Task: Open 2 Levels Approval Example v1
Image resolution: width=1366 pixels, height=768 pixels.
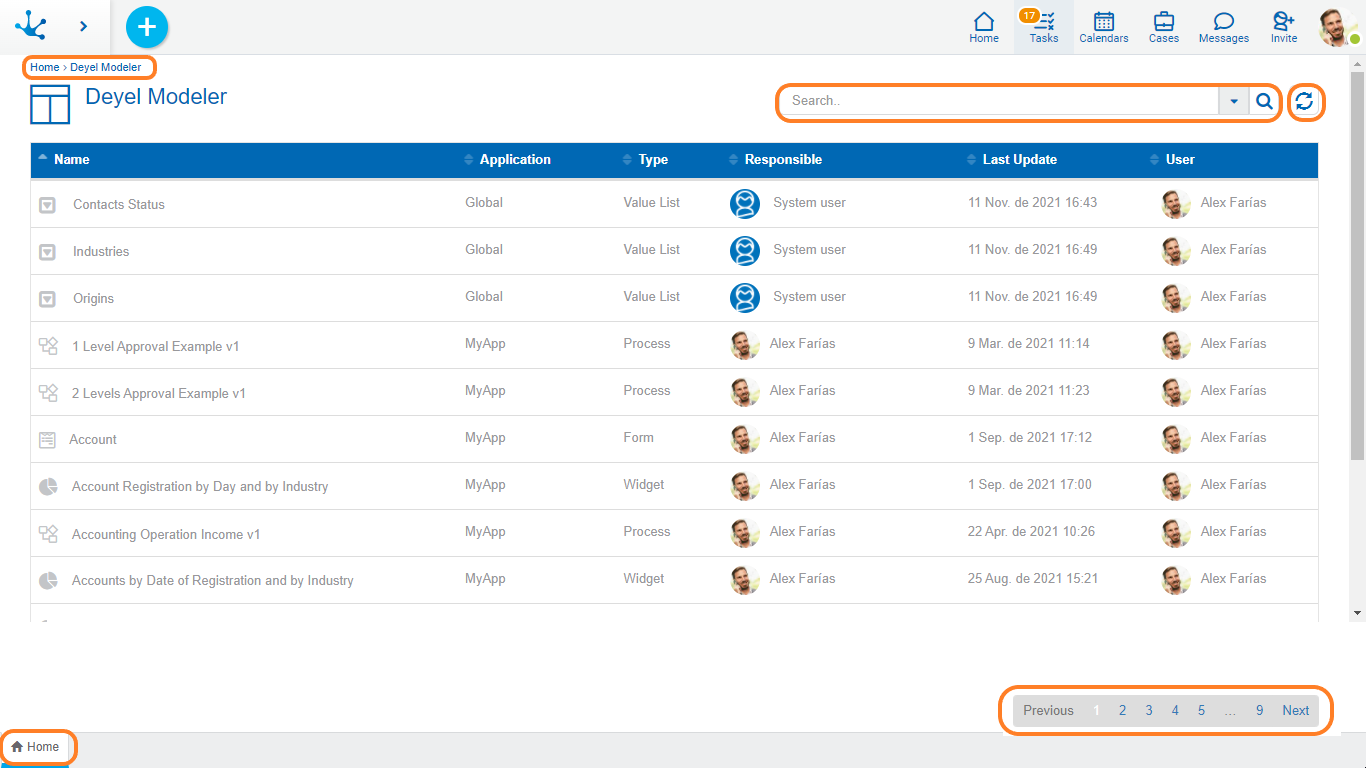Action: point(159,394)
